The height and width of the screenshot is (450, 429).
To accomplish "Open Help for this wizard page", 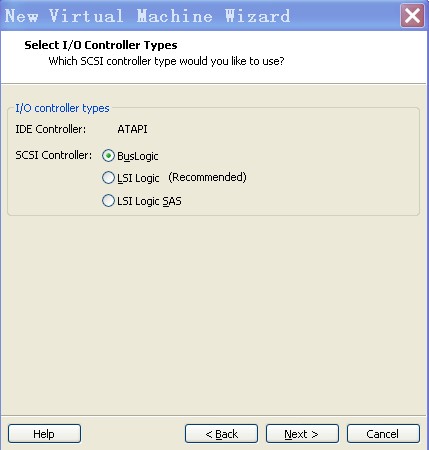I will 44,434.
